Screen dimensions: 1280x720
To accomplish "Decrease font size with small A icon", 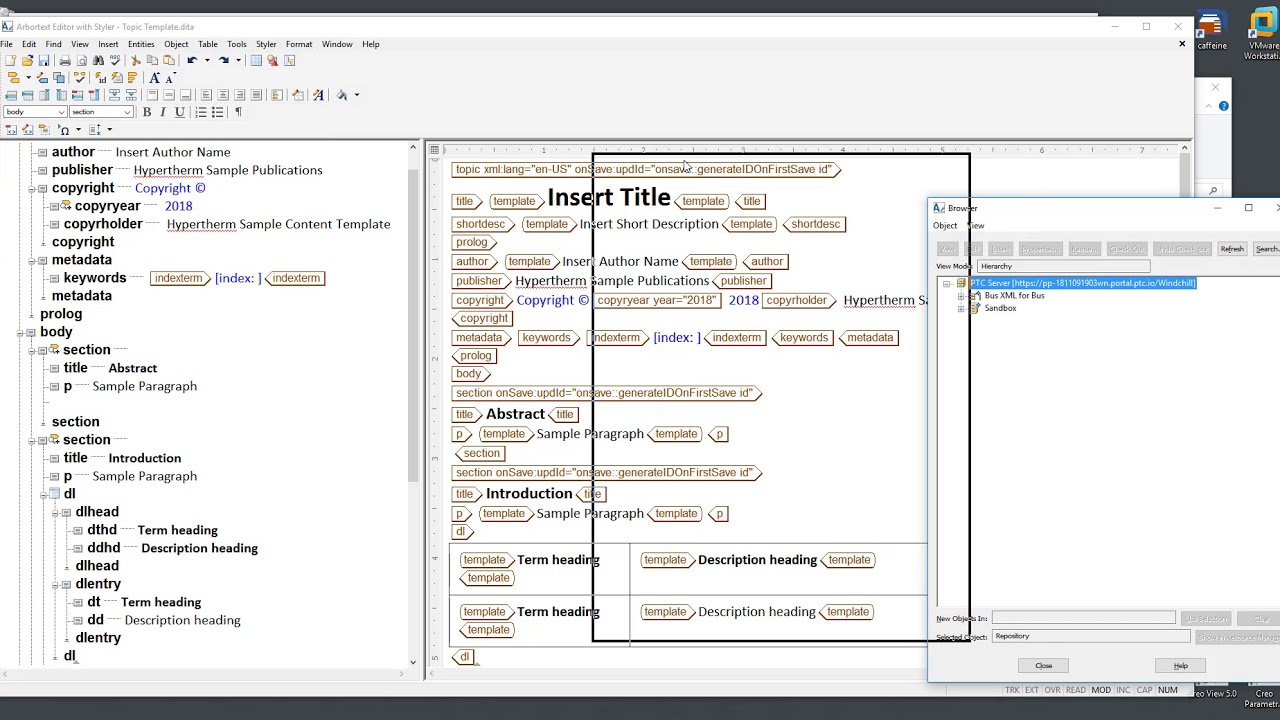I will click(x=170, y=77).
